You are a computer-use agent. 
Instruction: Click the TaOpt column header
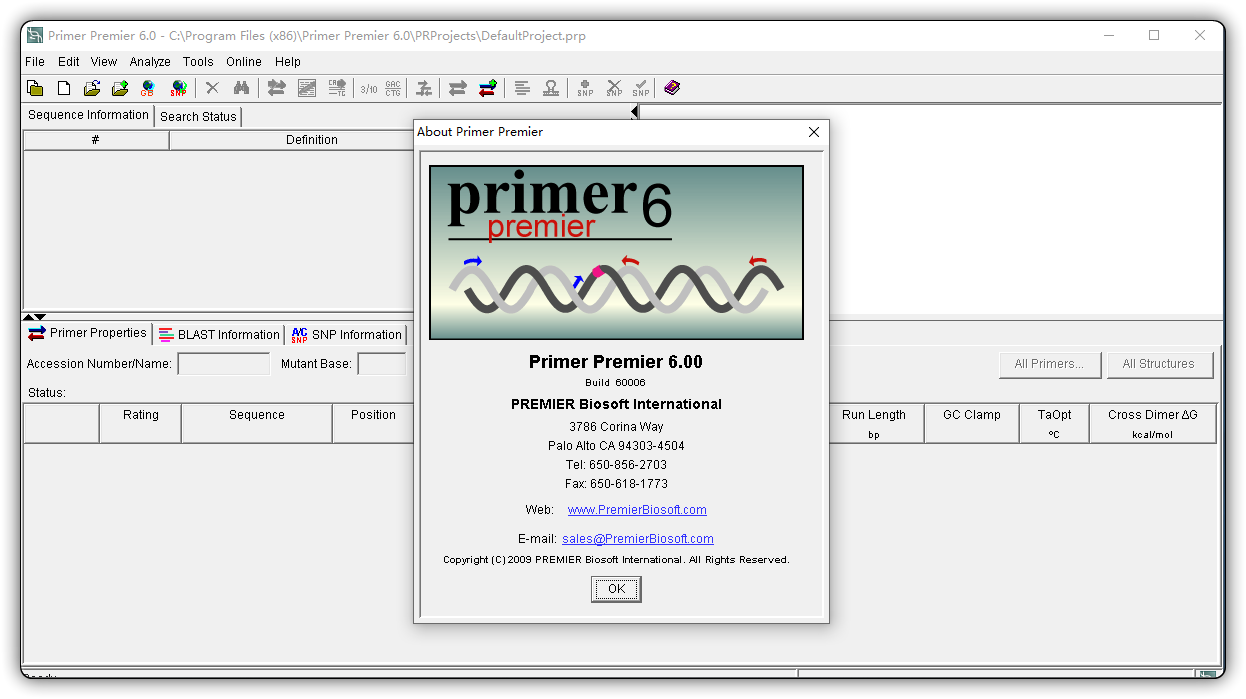click(x=1054, y=423)
